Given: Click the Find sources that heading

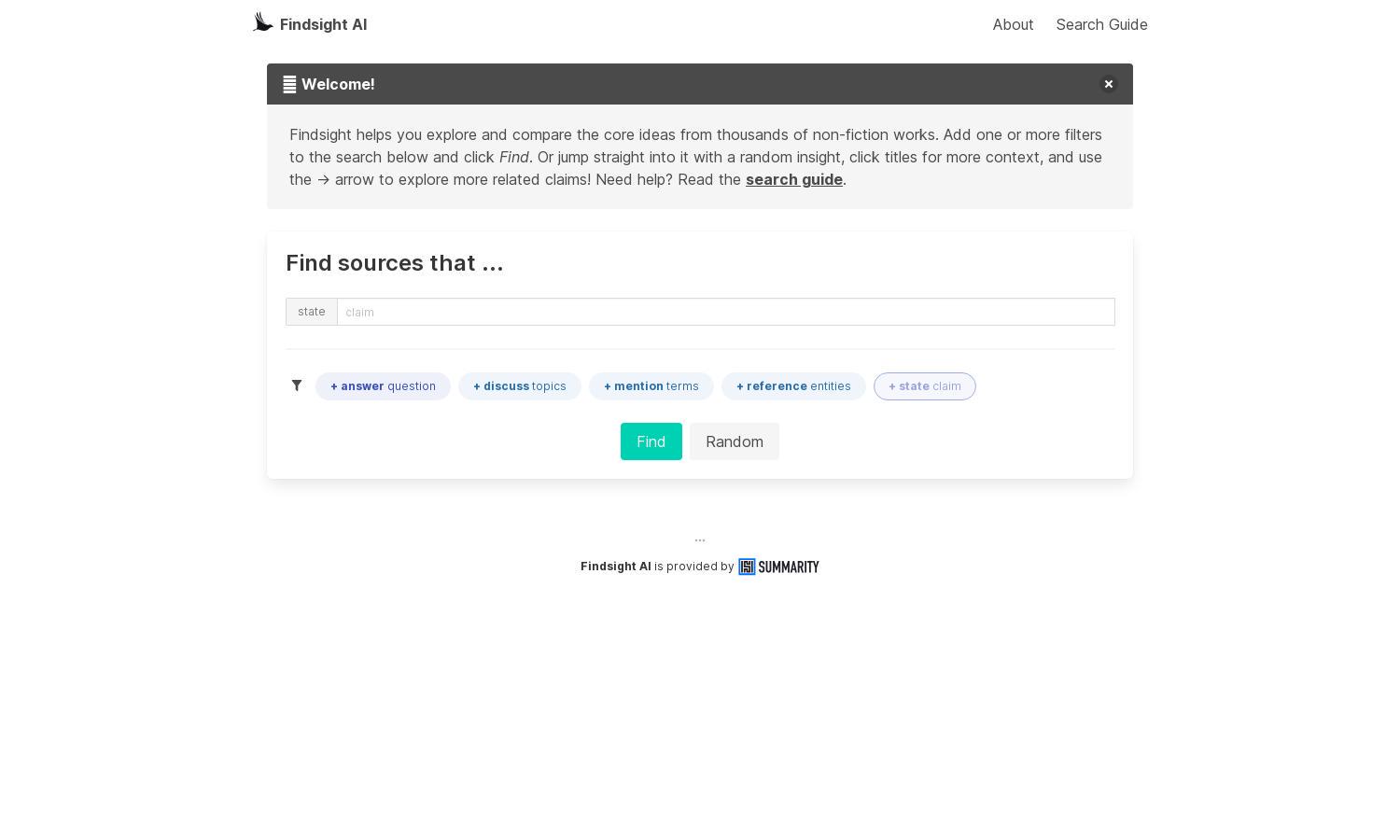Looking at the screenshot, I should click(x=394, y=263).
